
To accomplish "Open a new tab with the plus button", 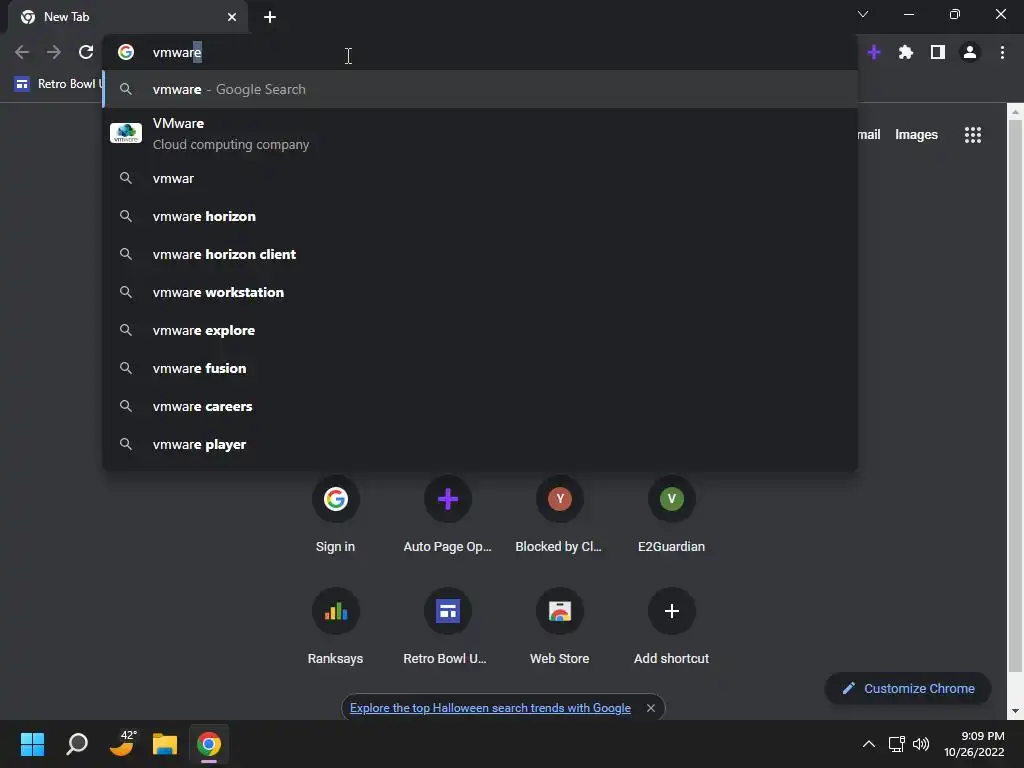I will [270, 17].
